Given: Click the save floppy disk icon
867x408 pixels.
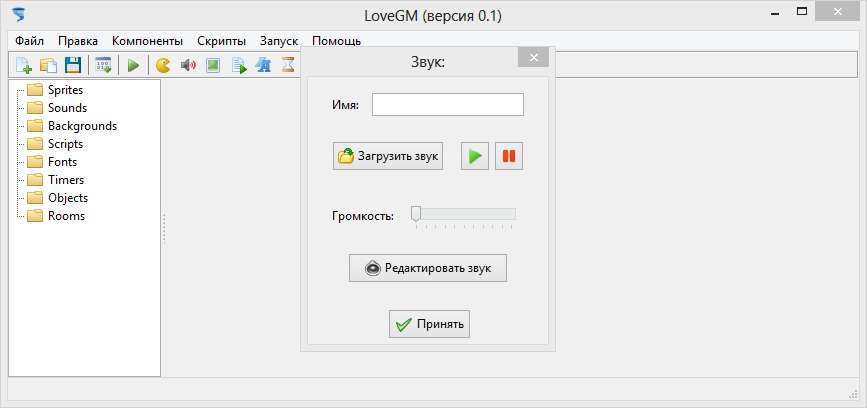Looking at the screenshot, I should pos(73,65).
